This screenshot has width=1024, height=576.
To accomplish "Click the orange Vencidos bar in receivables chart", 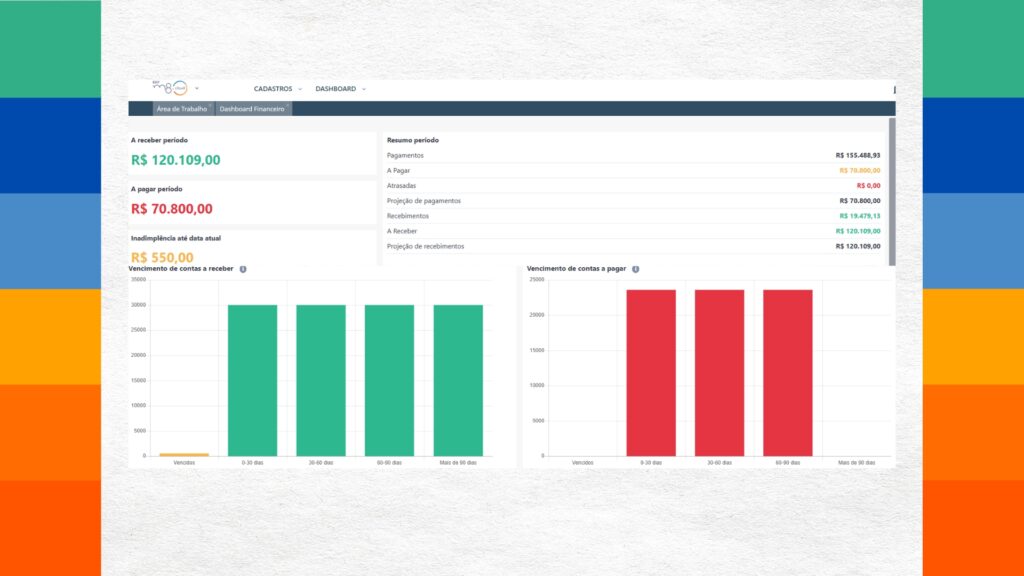I will (184, 454).
